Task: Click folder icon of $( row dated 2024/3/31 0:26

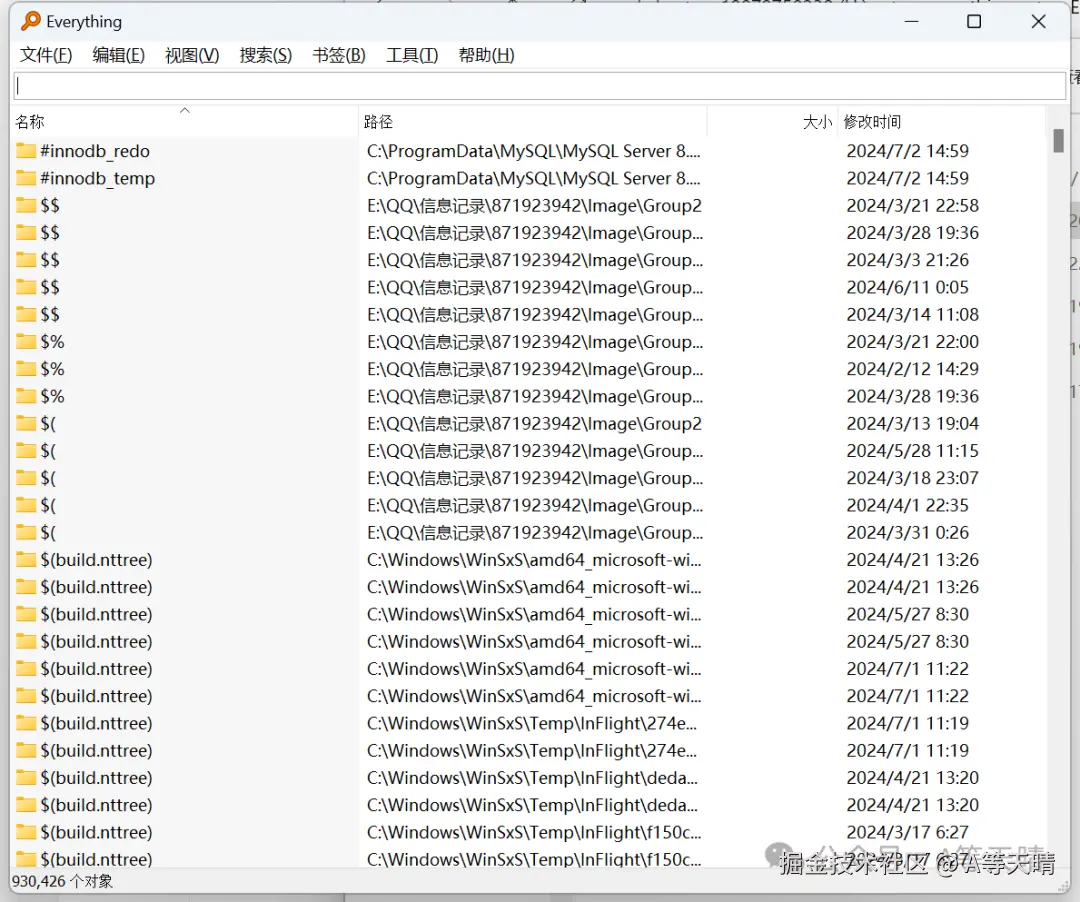Action: click(x=26, y=532)
